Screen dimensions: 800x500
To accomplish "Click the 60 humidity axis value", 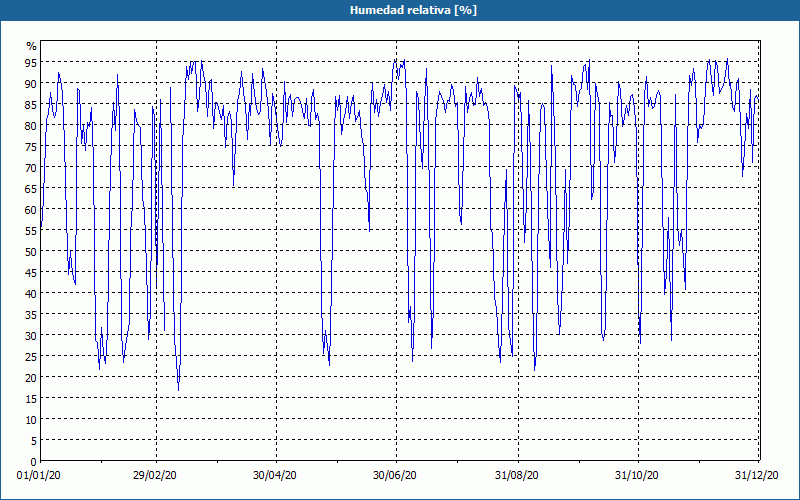I will pyautogui.click(x=31, y=210).
